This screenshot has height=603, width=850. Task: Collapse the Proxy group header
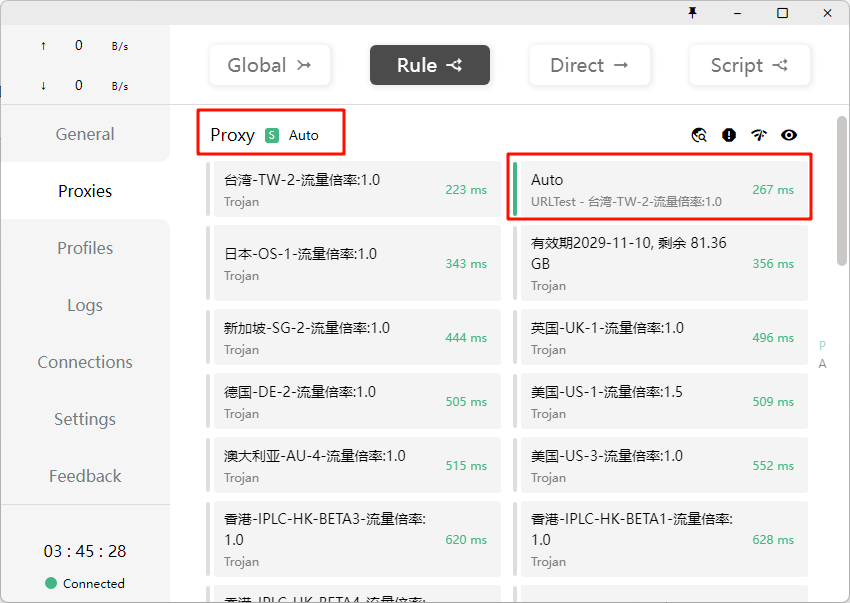point(232,135)
